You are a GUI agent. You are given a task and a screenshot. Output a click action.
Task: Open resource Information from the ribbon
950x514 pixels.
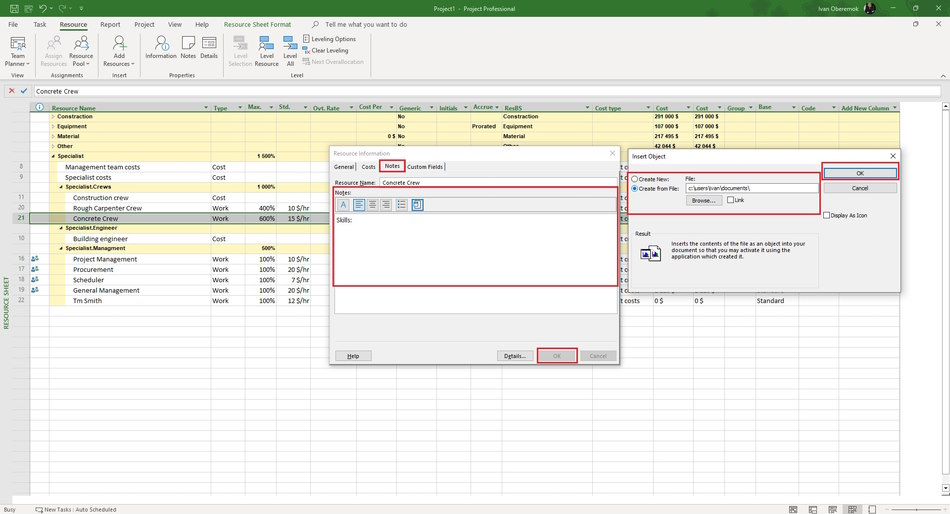tap(161, 47)
